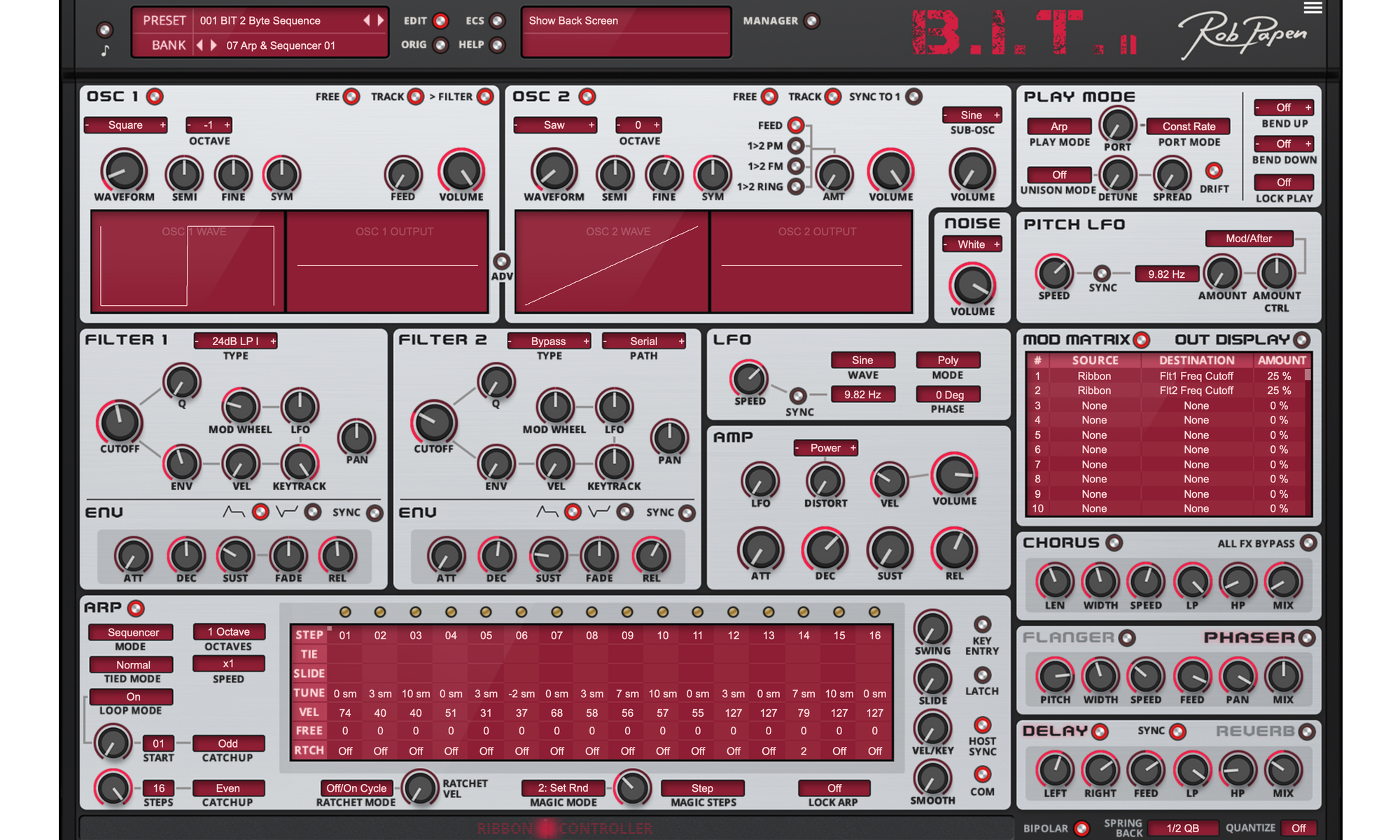1400x840 pixels.
Task: Enable the Chorus effect
Action: click(x=1114, y=543)
